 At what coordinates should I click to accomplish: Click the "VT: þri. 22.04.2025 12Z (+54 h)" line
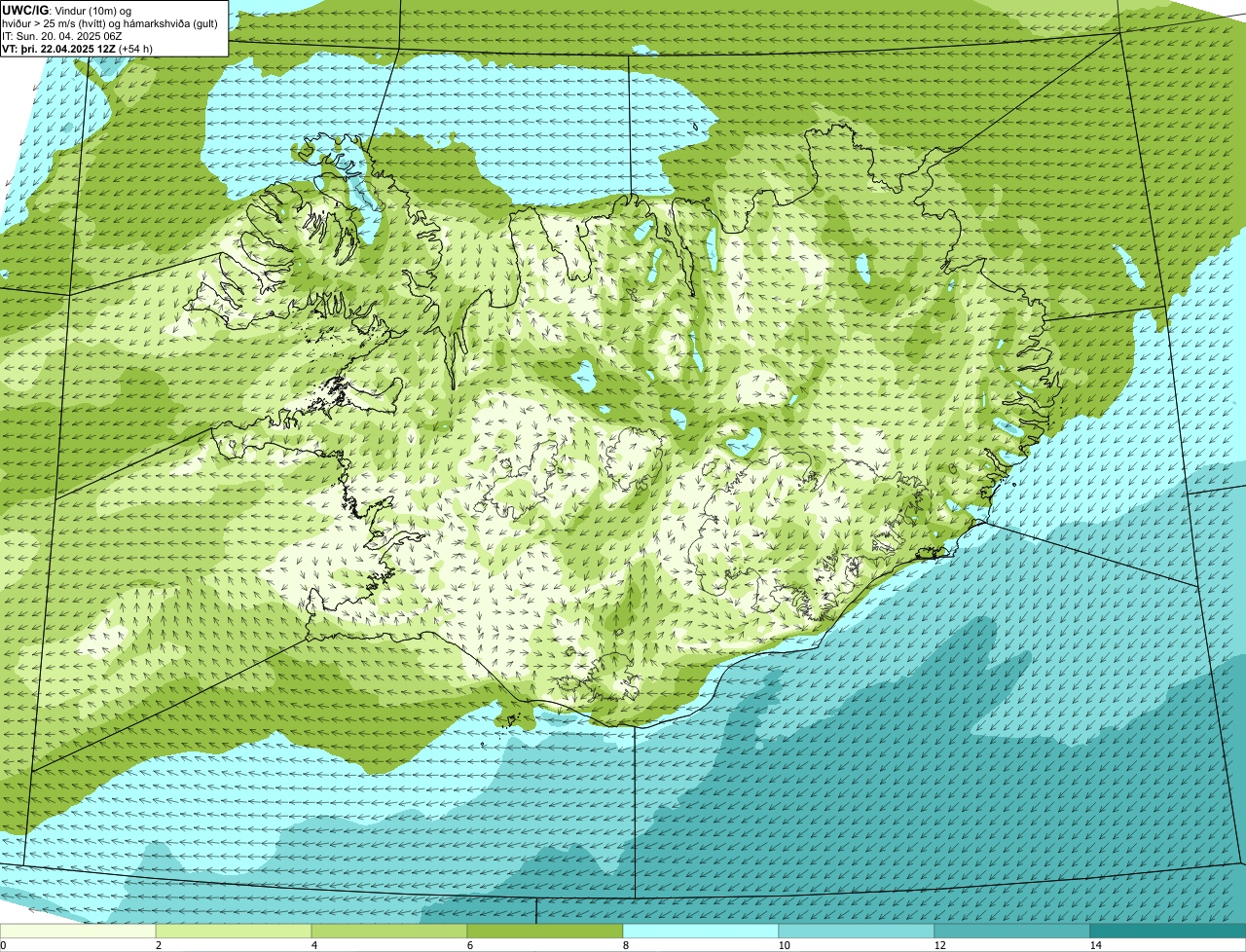[78, 48]
